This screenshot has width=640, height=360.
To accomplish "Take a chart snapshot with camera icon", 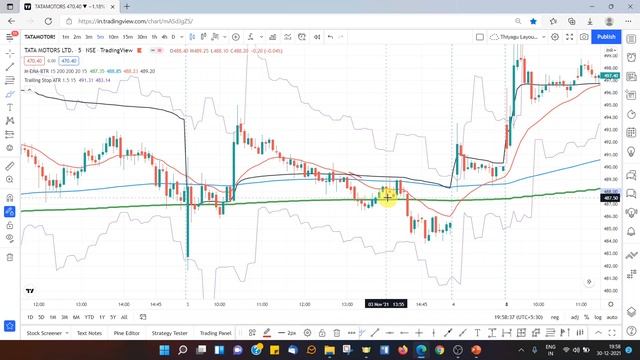I will (x=584, y=37).
